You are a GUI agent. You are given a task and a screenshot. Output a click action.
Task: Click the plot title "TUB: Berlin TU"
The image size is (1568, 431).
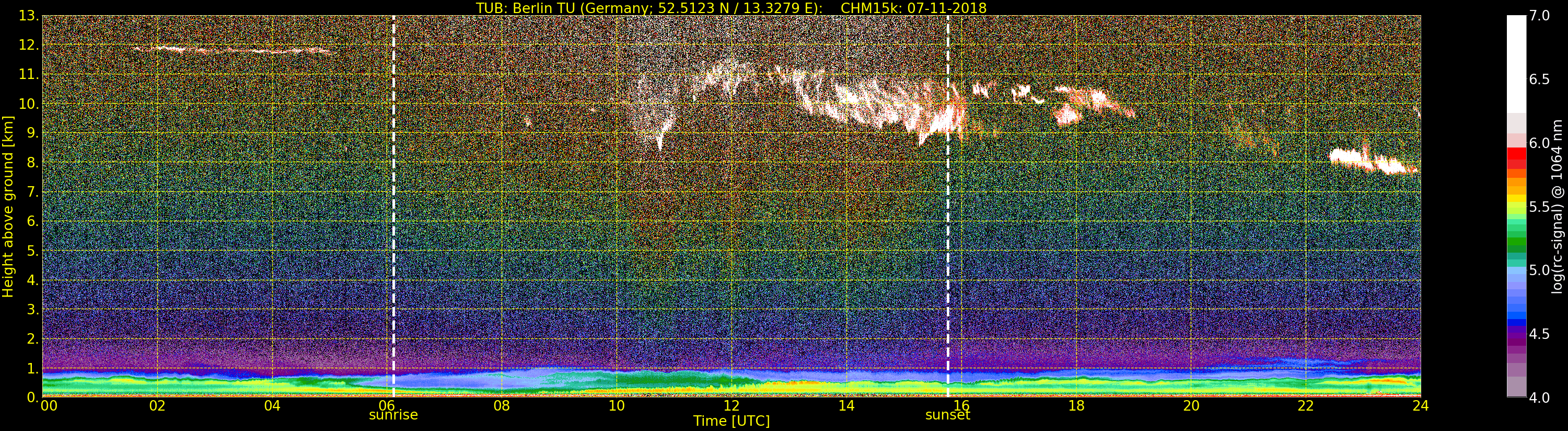[x=730, y=8]
